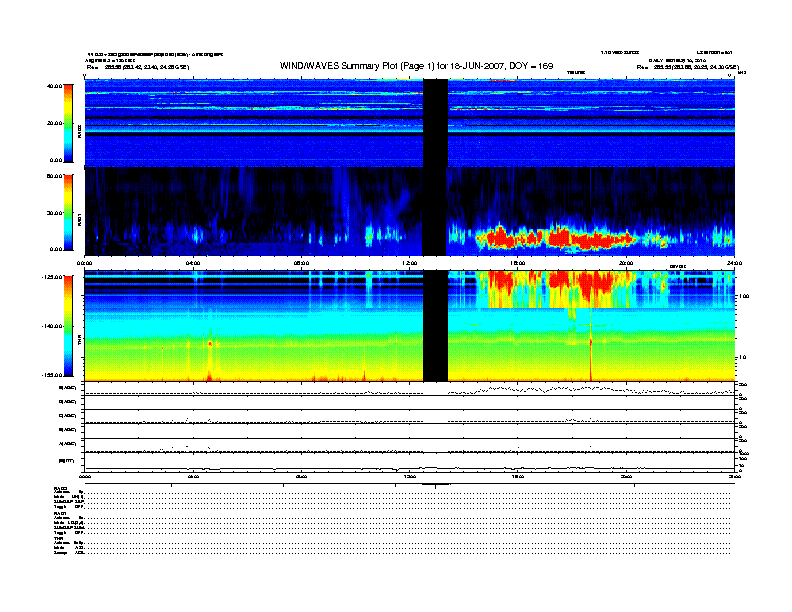
Task: Click the 40.00 label on RAD2 color scale
Action: [x=54, y=86]
